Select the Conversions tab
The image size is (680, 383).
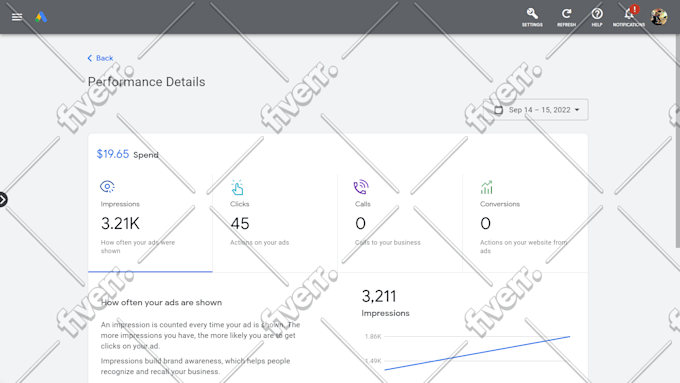tap(525, 223)
